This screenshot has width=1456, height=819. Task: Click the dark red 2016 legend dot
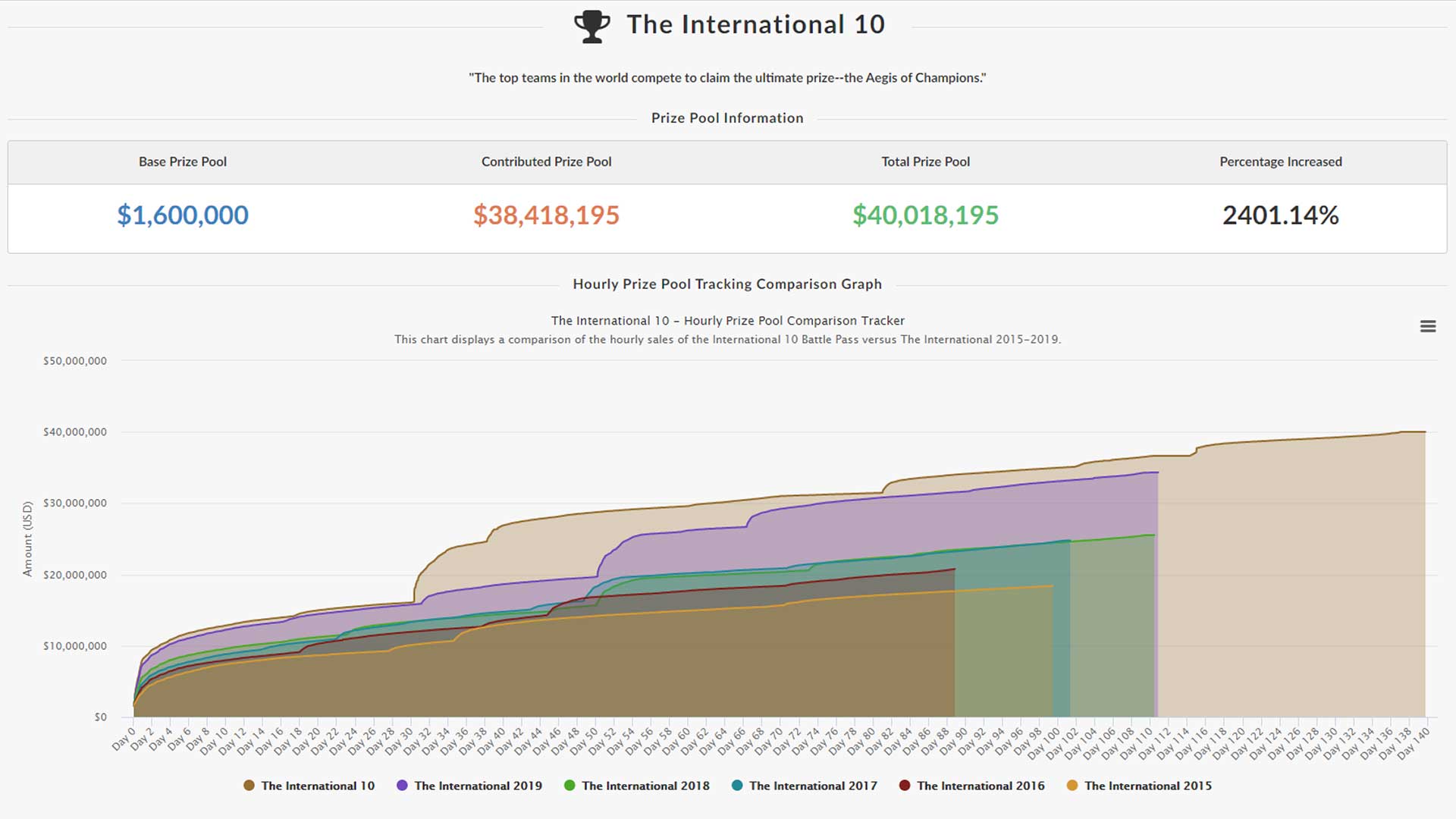[905, 786]
